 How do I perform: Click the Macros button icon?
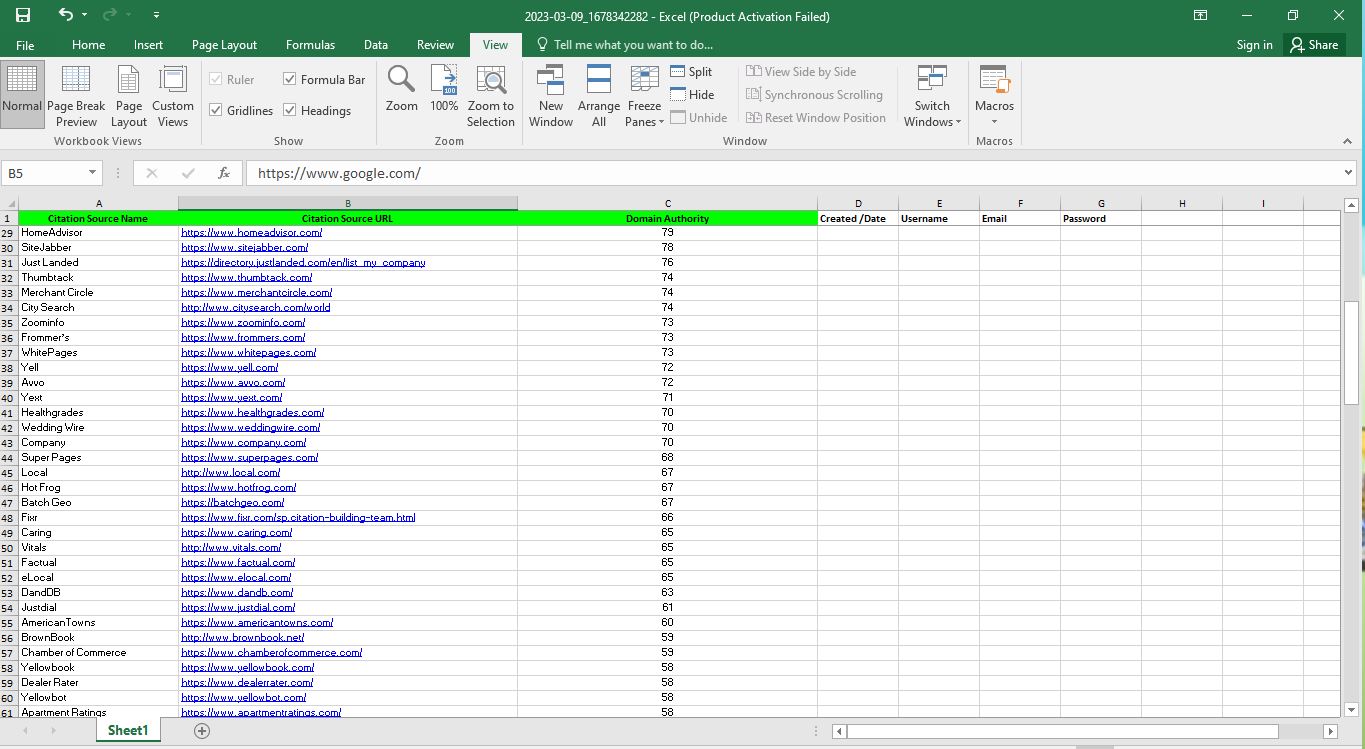(994, 80)
